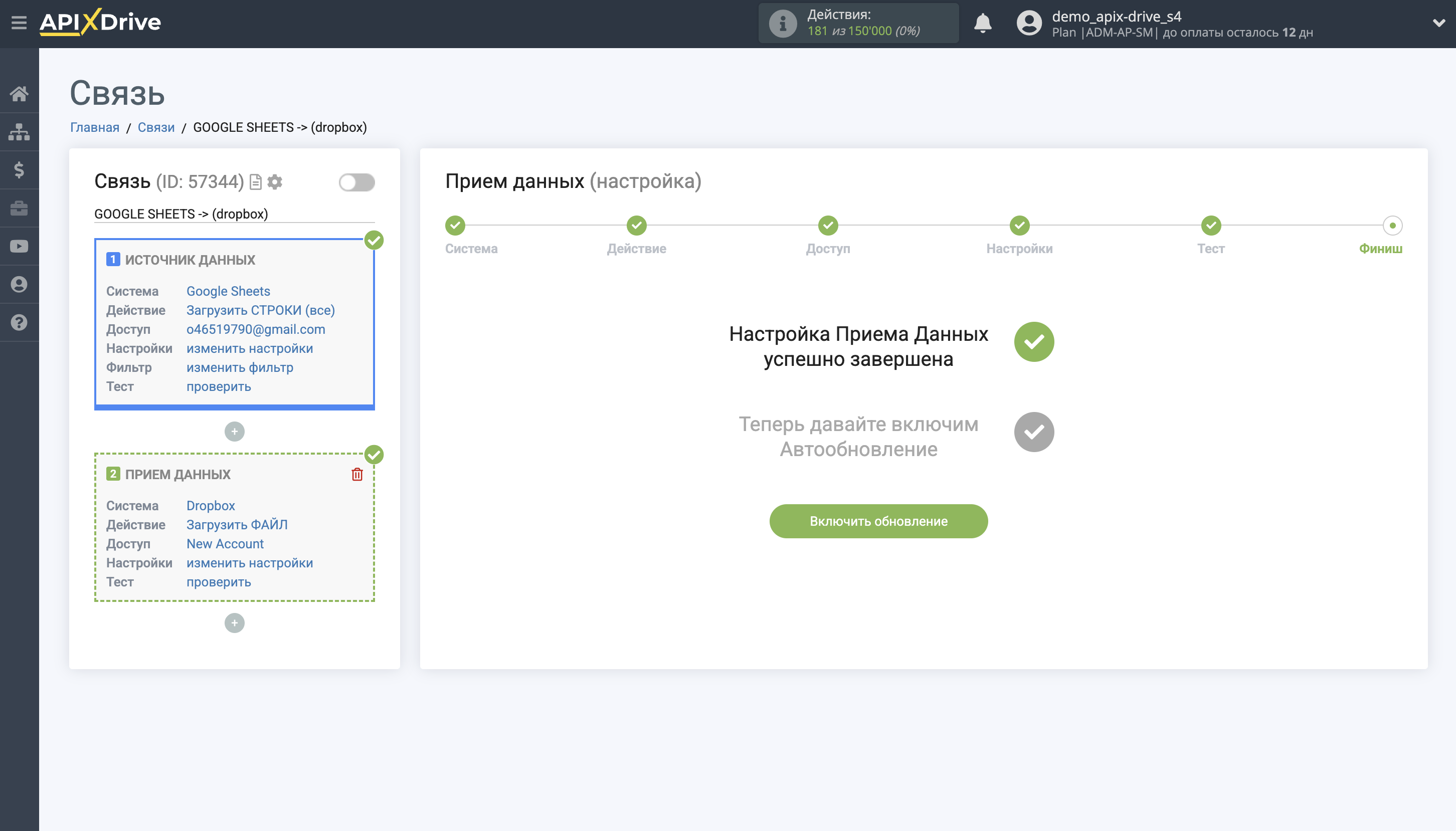
Task: Open the billing dollar icon in sidebar
Action: [19, 169]
